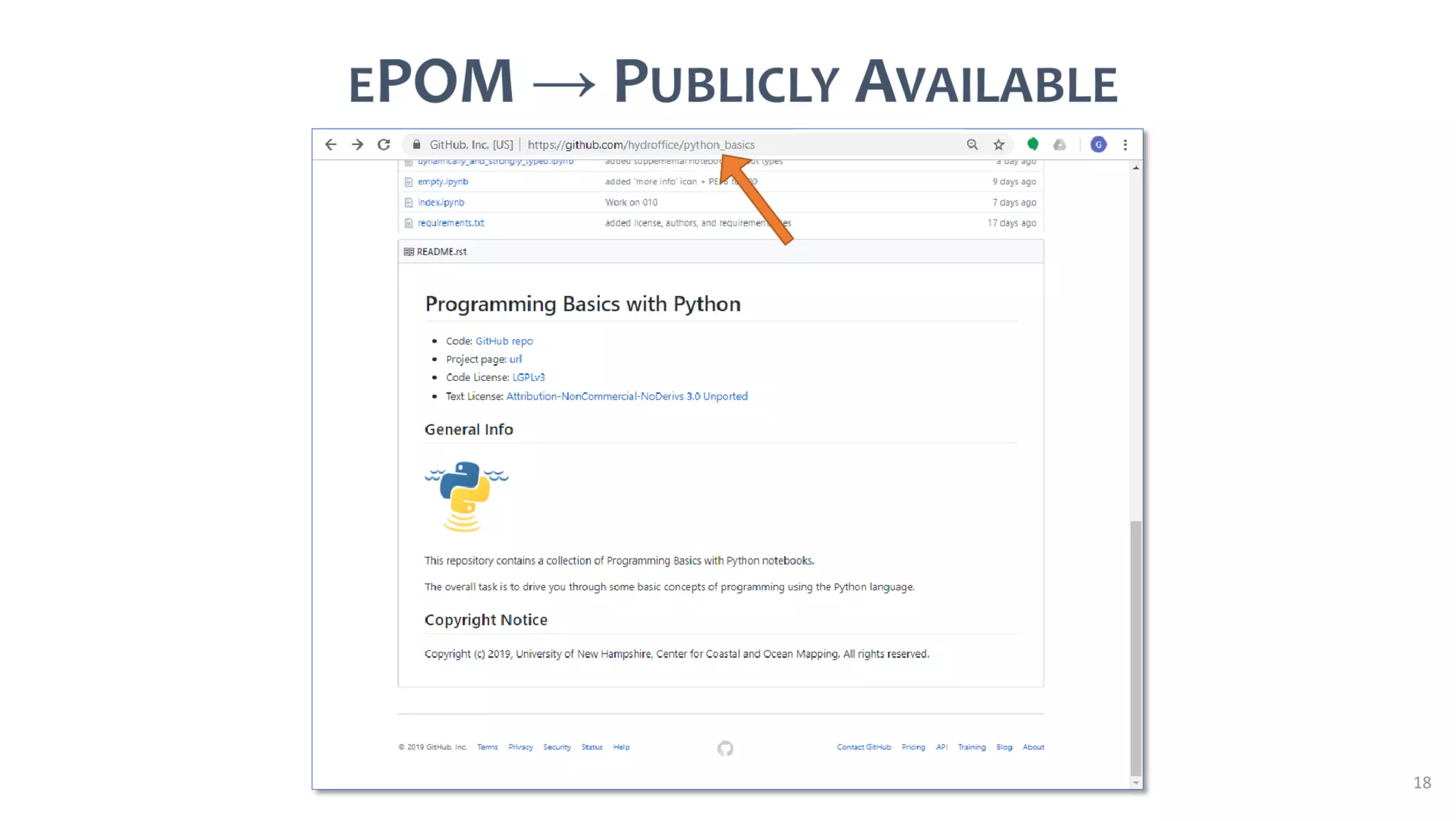Open the empty.ipynb file
The image size is (1456, 821).
click(x=442, y=181)
